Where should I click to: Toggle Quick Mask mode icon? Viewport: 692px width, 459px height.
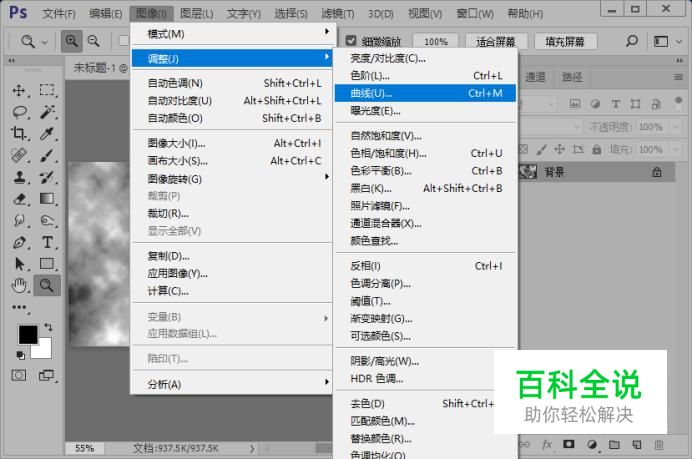click(x=19, y=375)
